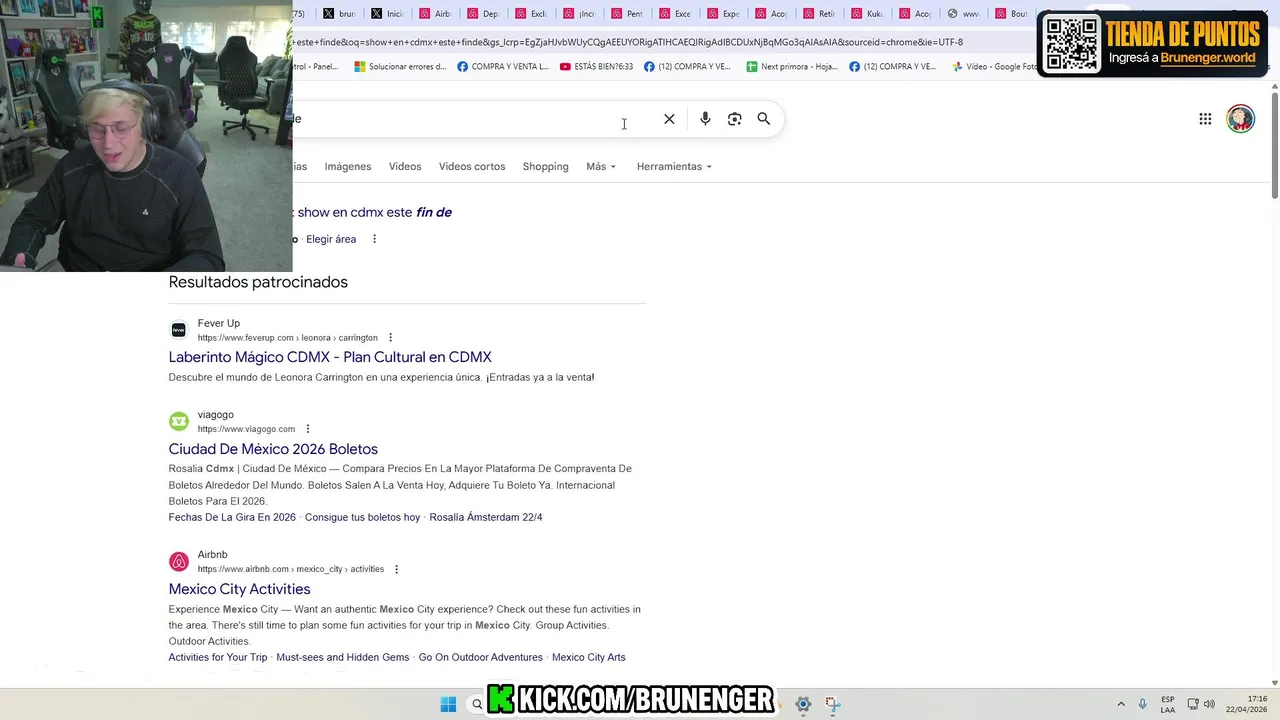Switch to the 'Inici' X browser tab

[x=388, y=14]
